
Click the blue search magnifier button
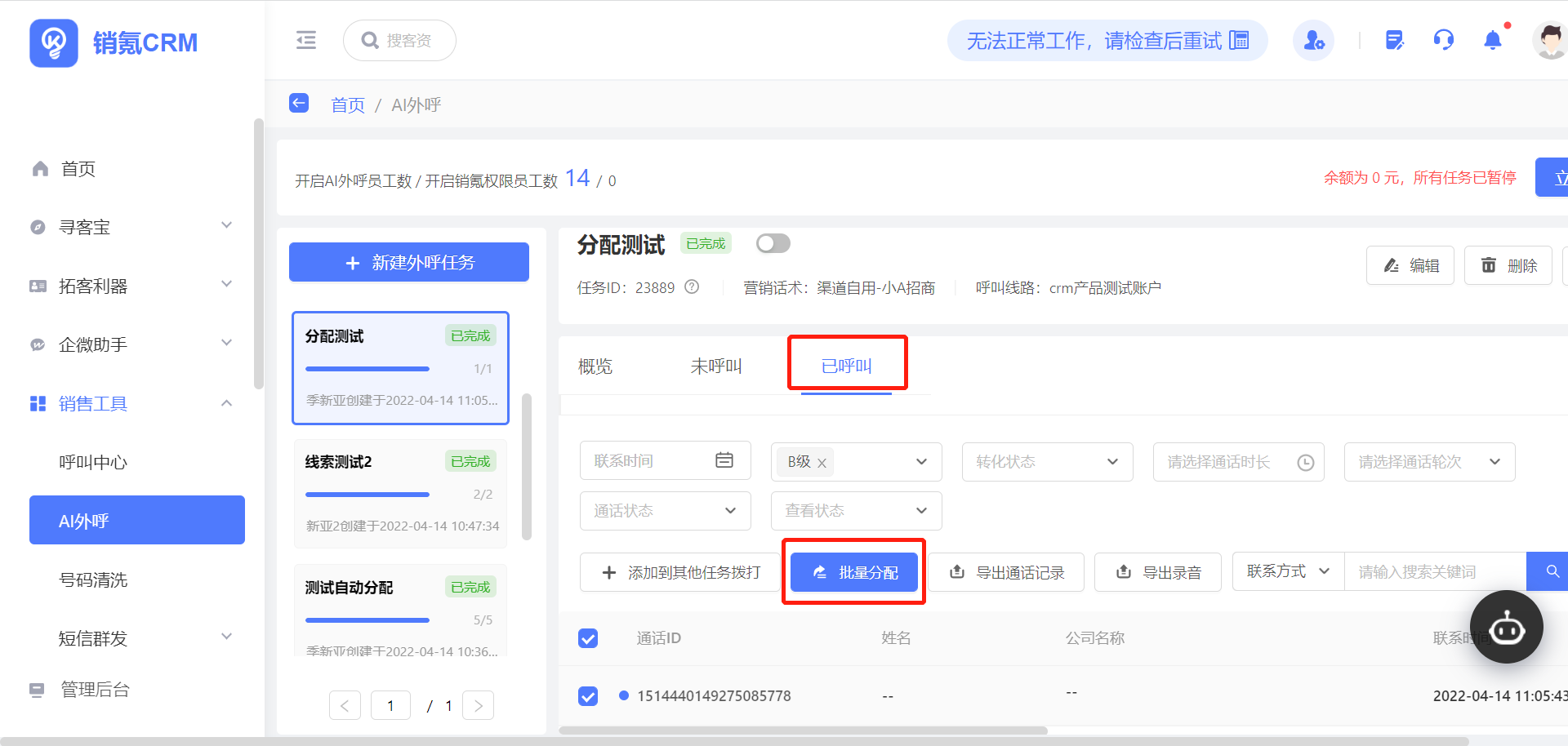click(1552, 571)
